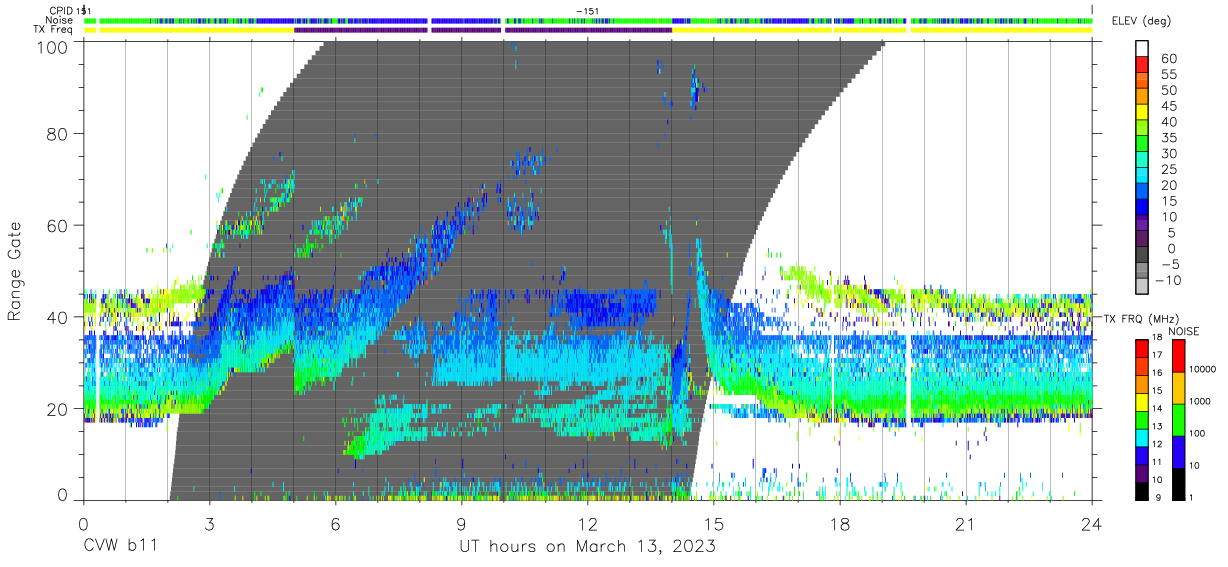This screenshot has height=567, width=1228.
Task: Click the "21" UT hour axis label
Action: click(x=966, y=524)
